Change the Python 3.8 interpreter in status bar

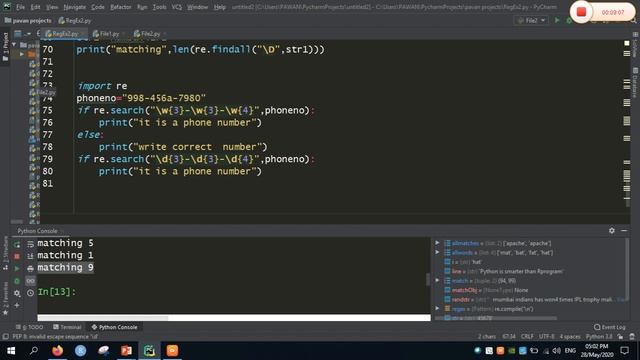point(599,337)
